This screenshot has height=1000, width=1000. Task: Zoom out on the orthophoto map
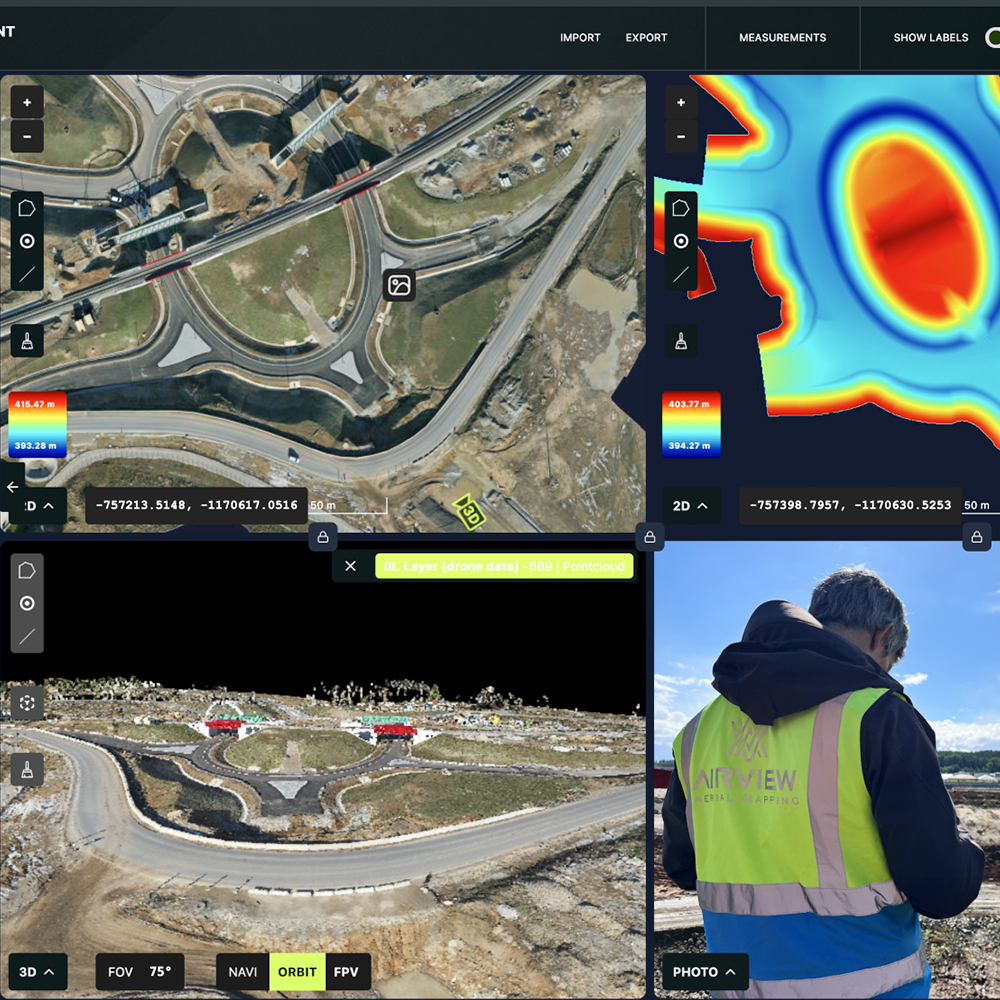[x=27, y=136]
